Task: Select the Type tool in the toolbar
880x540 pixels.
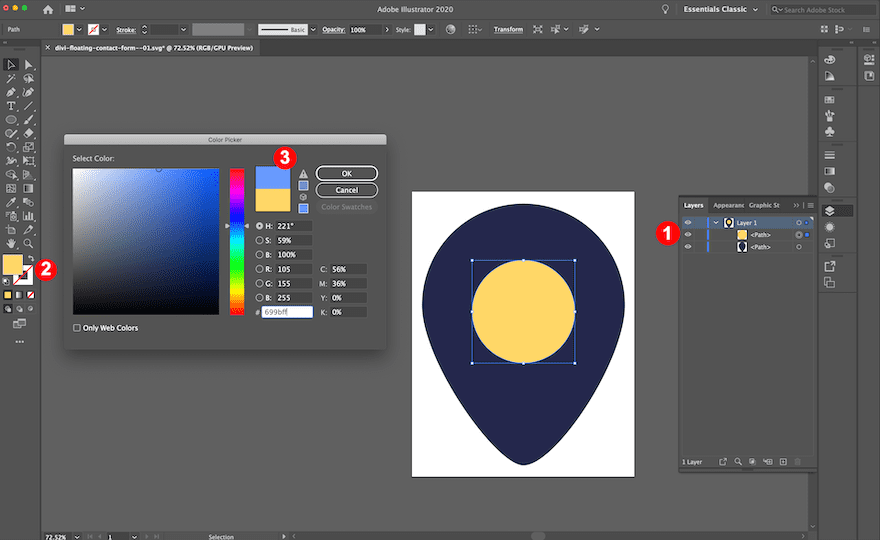Action: coord(11,106)
